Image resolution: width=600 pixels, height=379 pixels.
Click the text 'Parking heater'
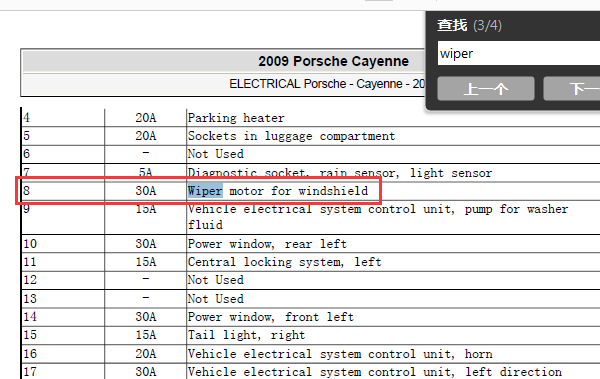(236, 118)
